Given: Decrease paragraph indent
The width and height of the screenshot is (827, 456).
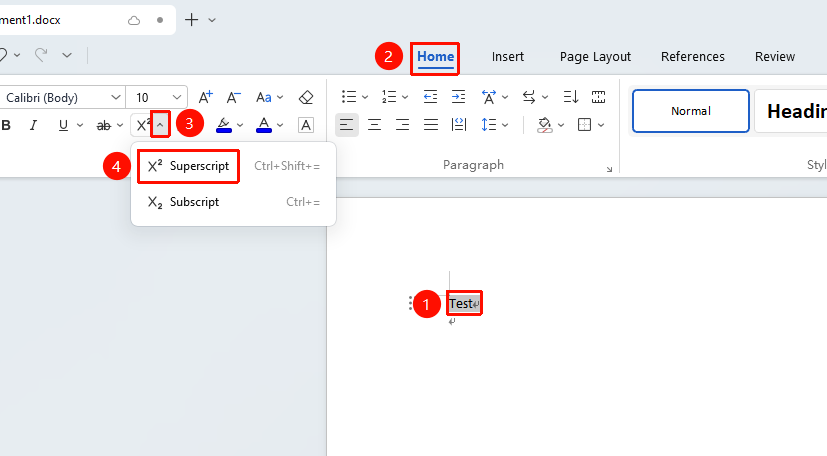Looking at the screenshot, I should click(x=430, y=97).
